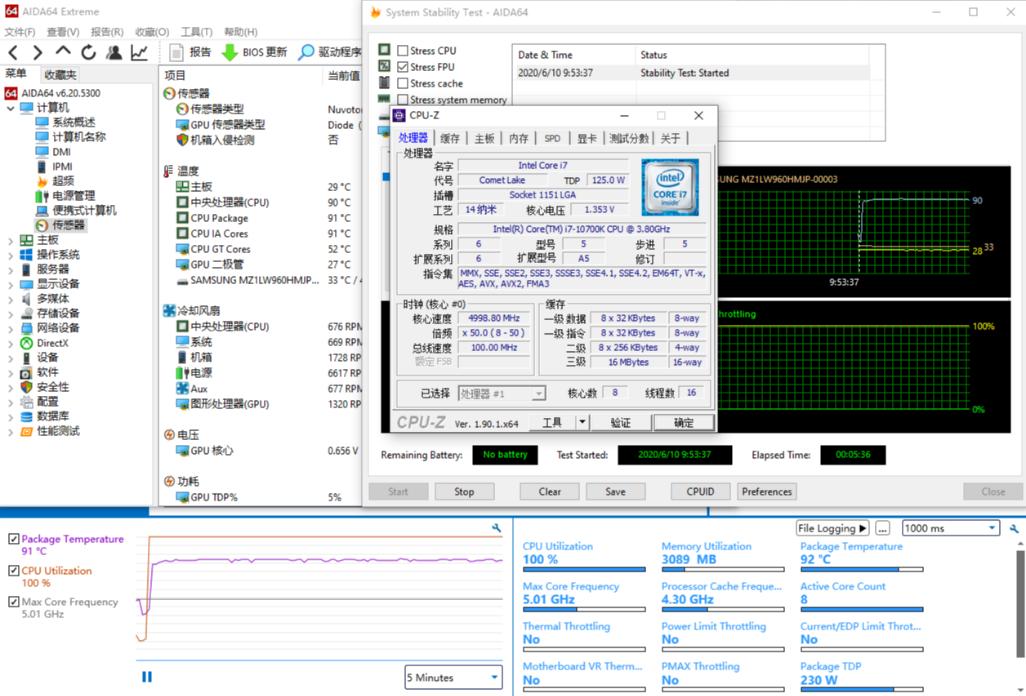Viewport: 1026px width, 696px height.
Task: Pause the temperature graph playback
Action: [146, 677]
